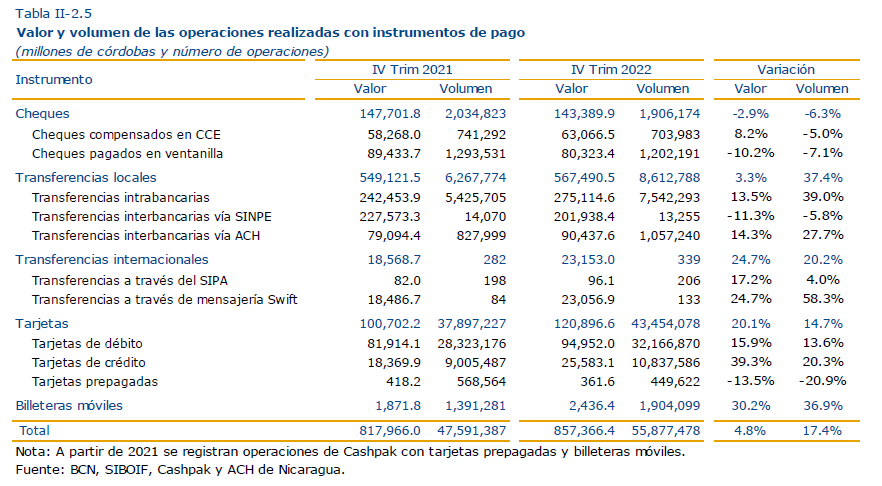Click the value 89,433.7
882x486 pixels.
click(x=394, y=154)
